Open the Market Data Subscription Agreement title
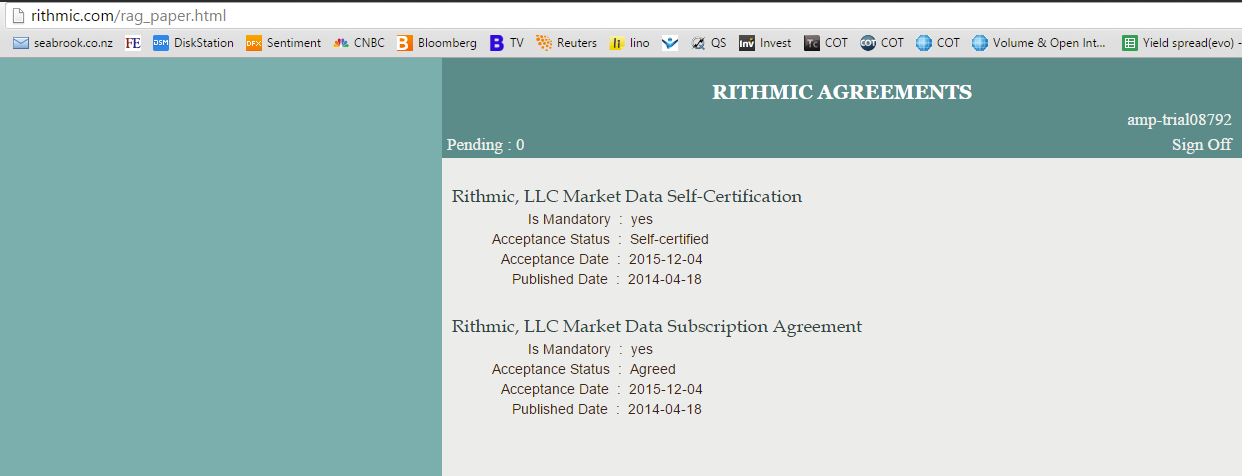The height and width of the screenshot is (476, 1242). (657, 326)
